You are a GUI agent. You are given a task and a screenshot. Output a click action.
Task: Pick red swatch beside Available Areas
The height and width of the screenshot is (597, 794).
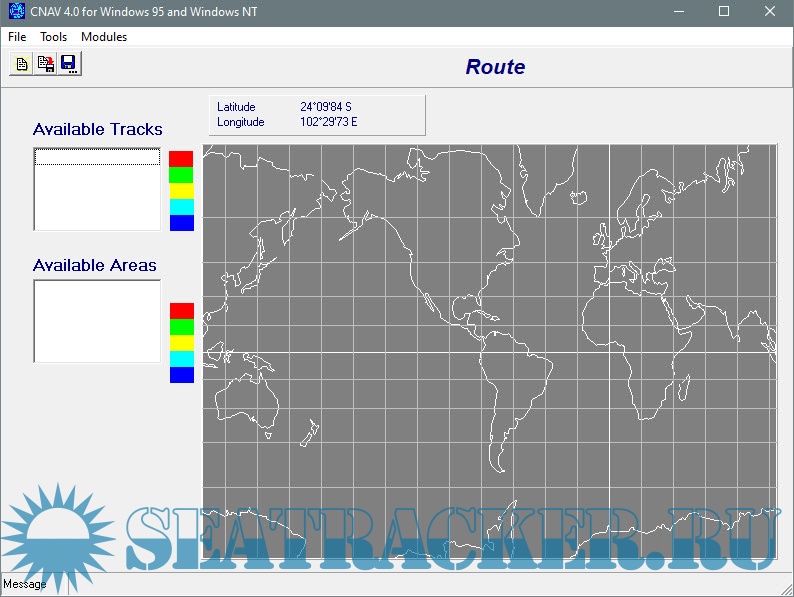click(x=181, y=311)
